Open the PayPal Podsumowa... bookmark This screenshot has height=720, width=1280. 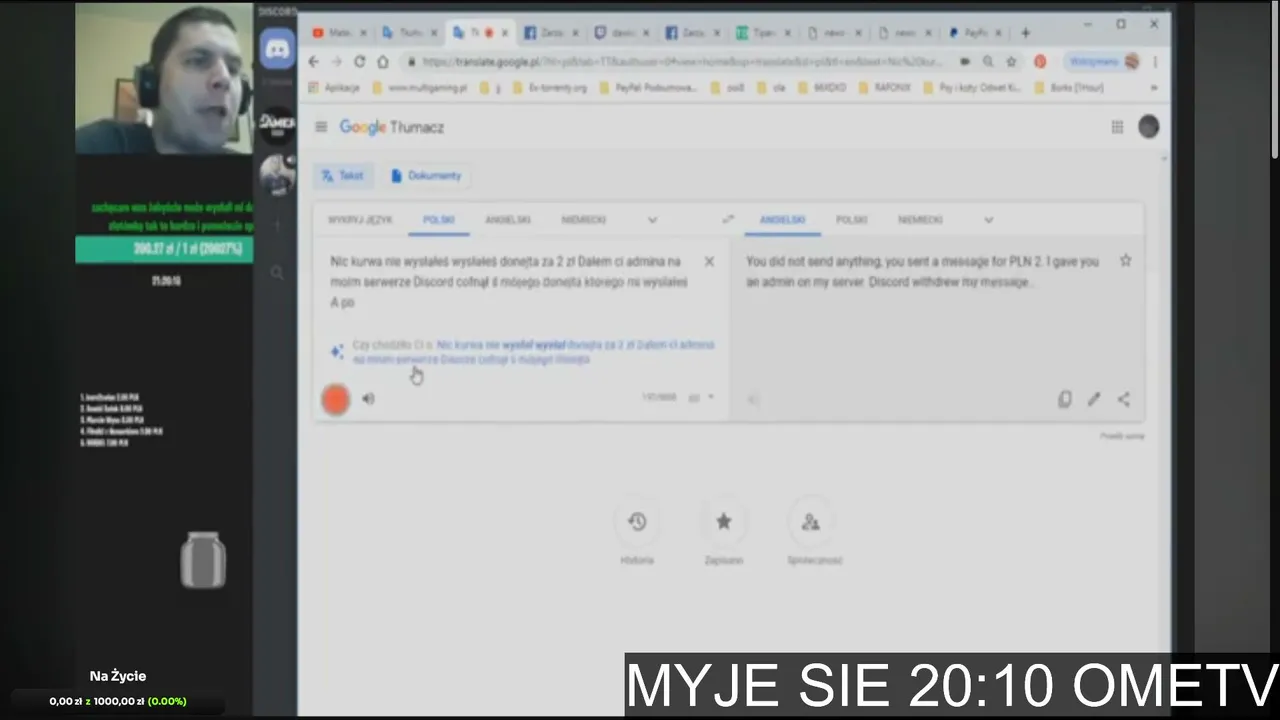click(651, 88)
